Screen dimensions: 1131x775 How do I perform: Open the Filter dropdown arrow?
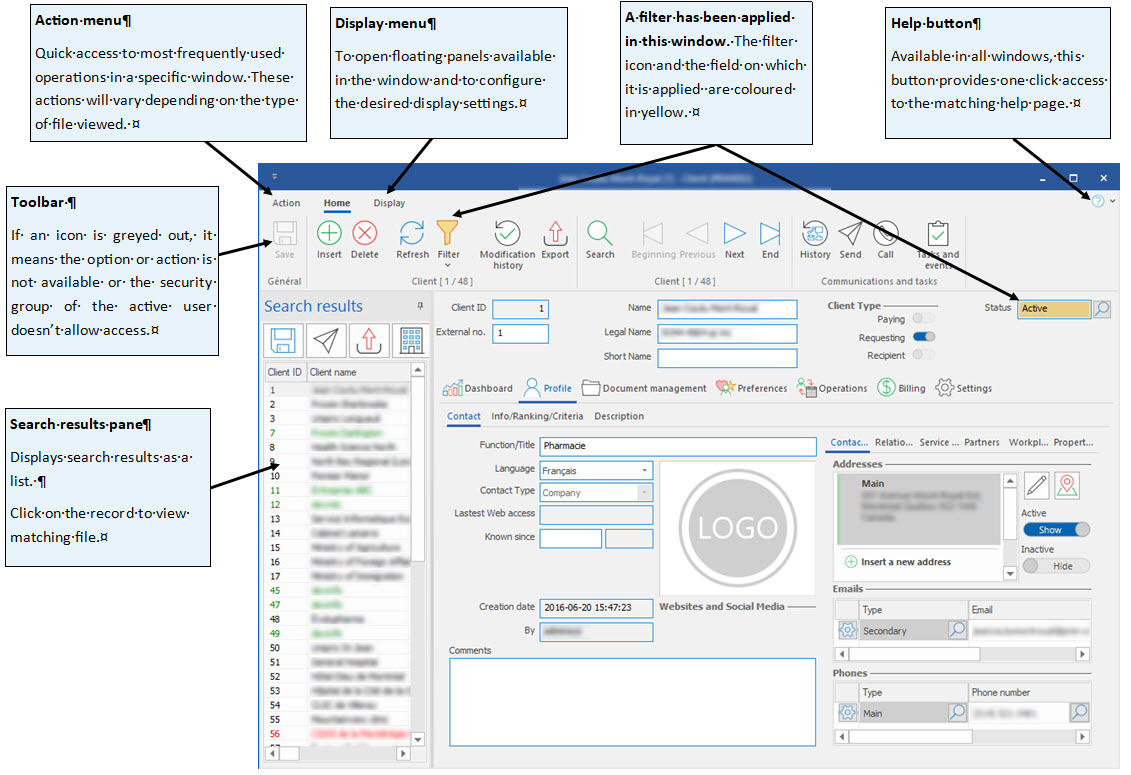[x=448, y=265]
